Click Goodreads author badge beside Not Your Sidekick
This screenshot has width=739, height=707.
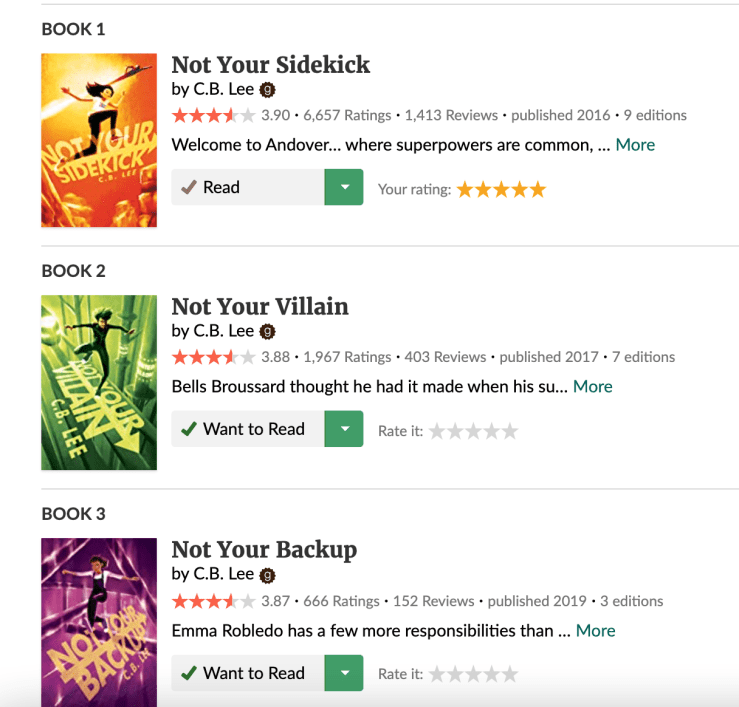268,90
